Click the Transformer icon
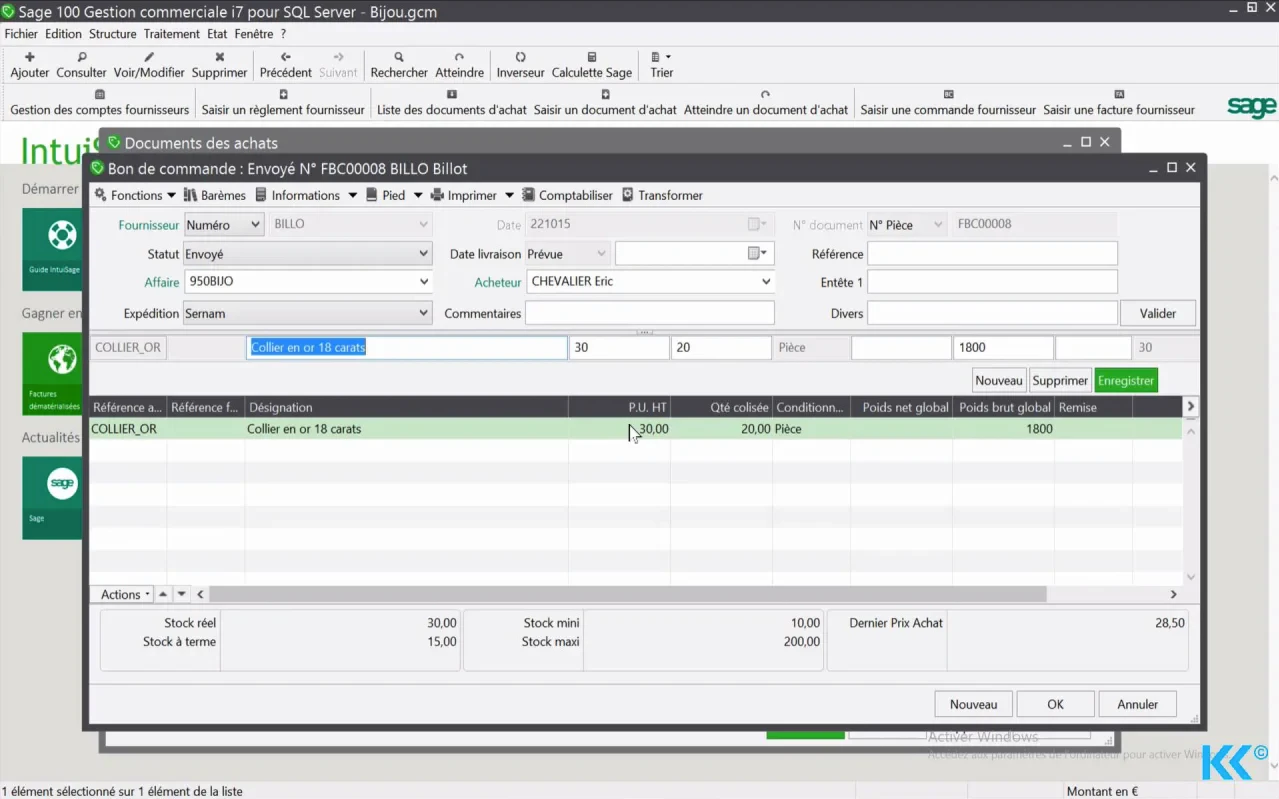 (x=628, y=195)
